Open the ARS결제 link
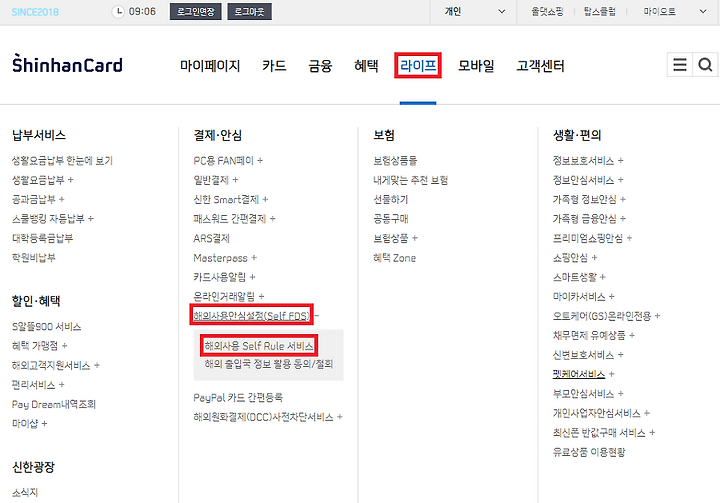720x503 pixels. 211,238
